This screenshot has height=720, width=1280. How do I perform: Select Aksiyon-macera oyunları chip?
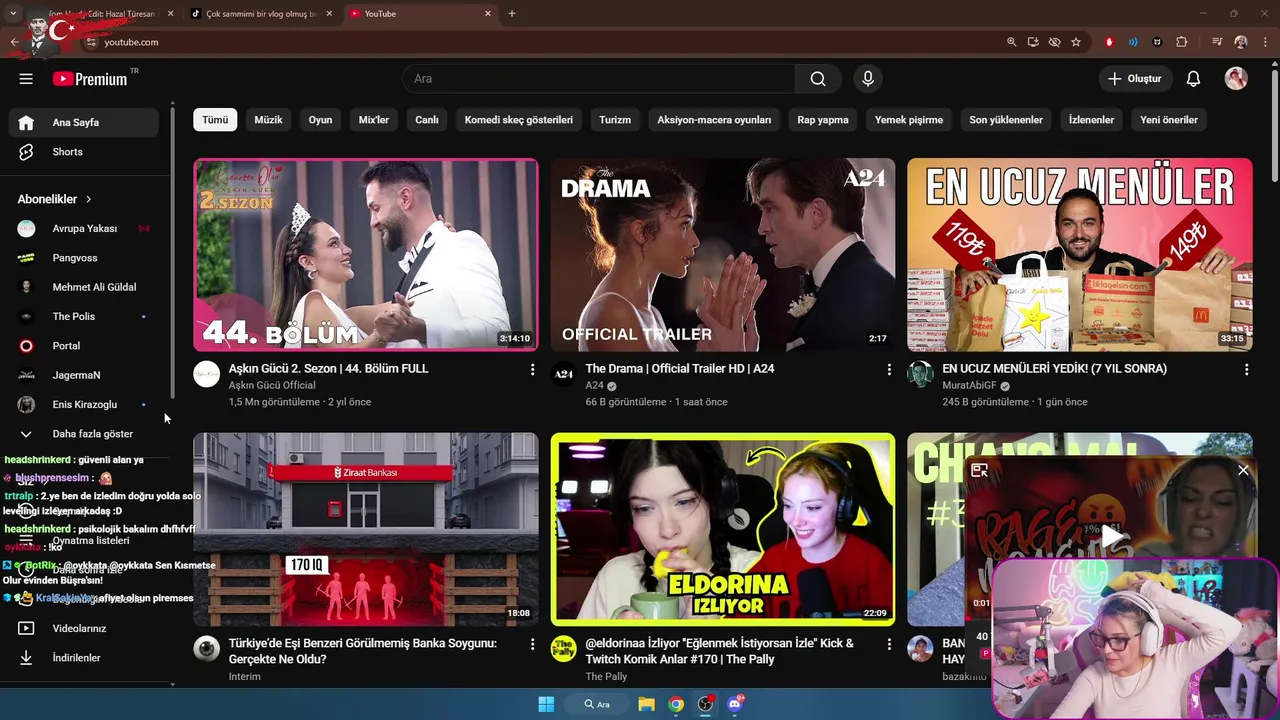point(714,120)
